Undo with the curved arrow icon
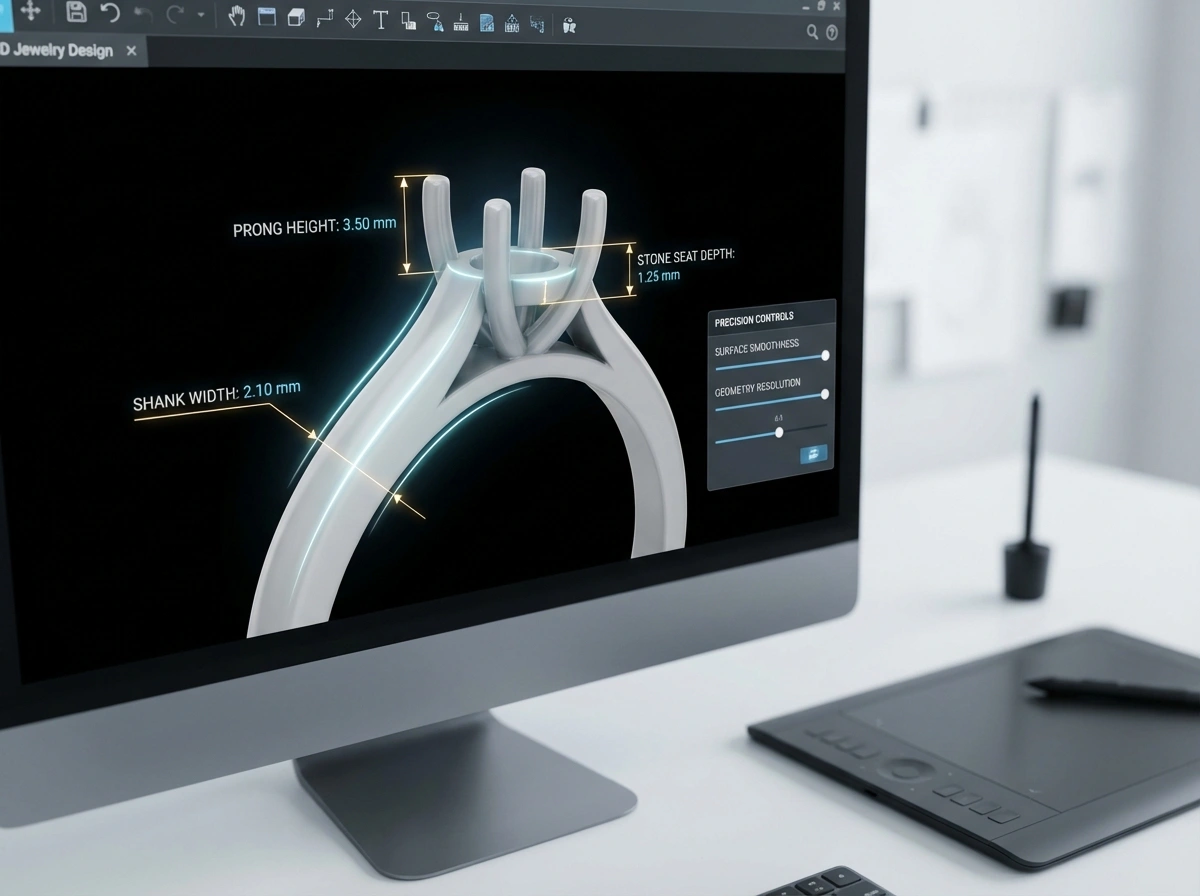Screen dimensions: 1200x896 pyautogui.click(x=110, y=13)
